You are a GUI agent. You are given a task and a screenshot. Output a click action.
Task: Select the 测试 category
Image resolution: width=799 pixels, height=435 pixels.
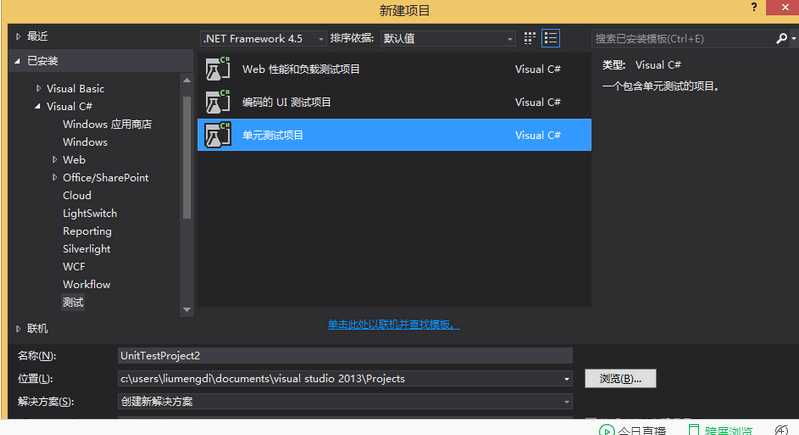pyautogui.click(x=73, y=302)
